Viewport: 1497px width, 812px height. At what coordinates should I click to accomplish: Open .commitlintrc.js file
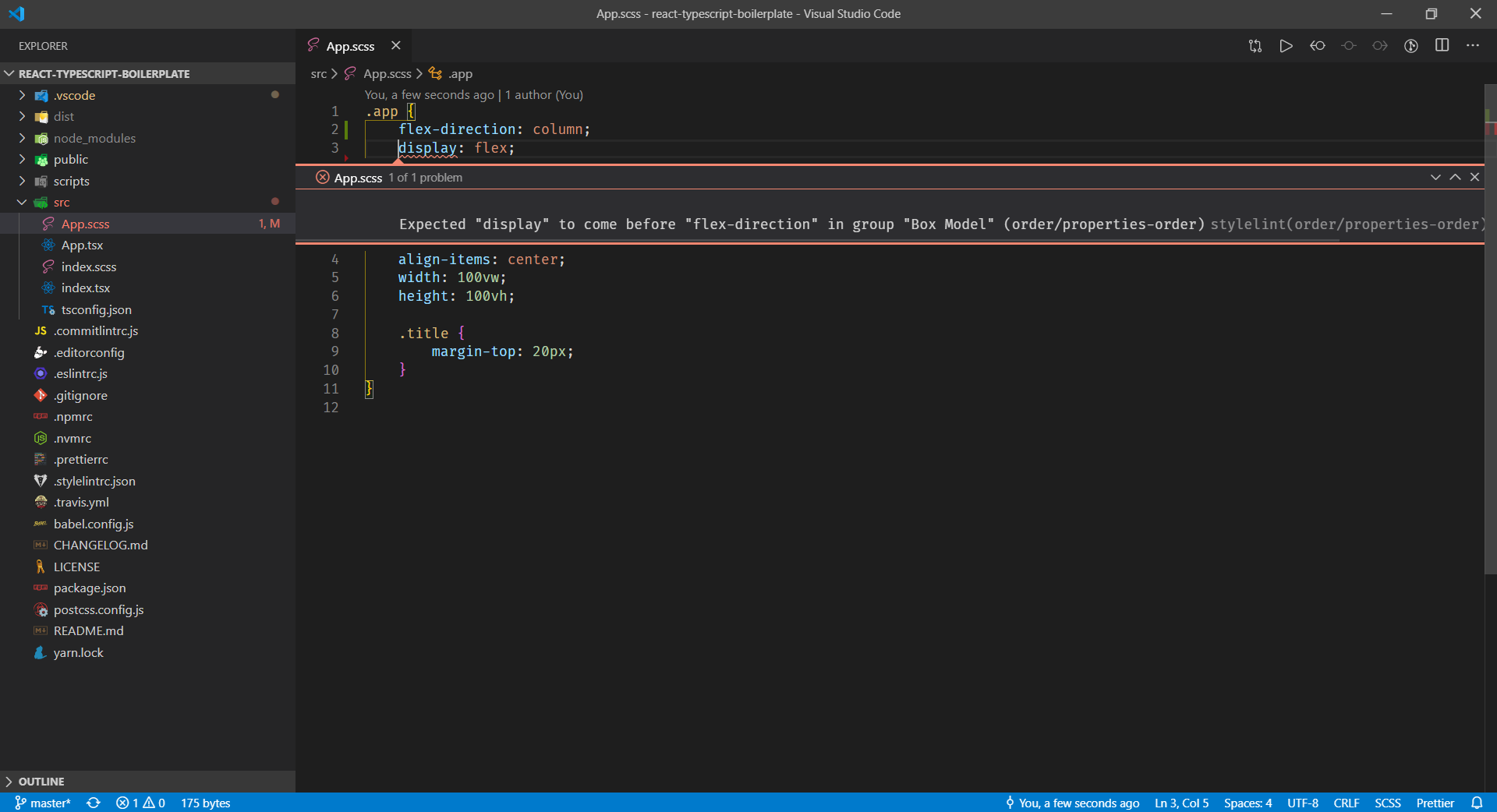pyautogui.click(x=148, y=330)
